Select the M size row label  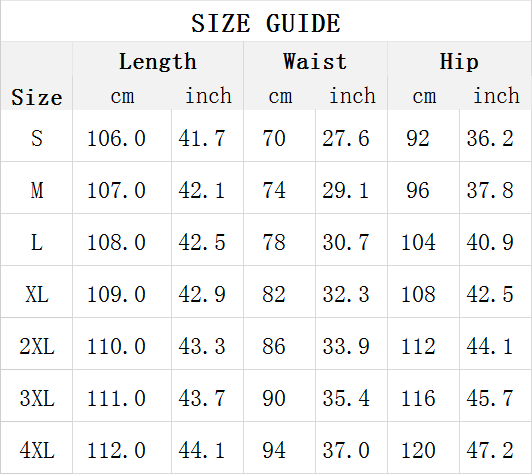pyautogui.click(x=37, y=190)
